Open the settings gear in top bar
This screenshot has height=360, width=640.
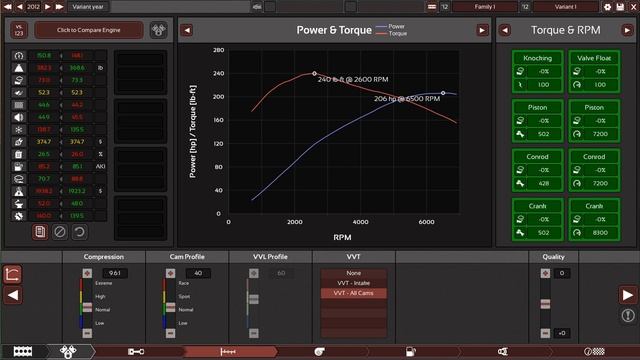[x=607, y=7]
